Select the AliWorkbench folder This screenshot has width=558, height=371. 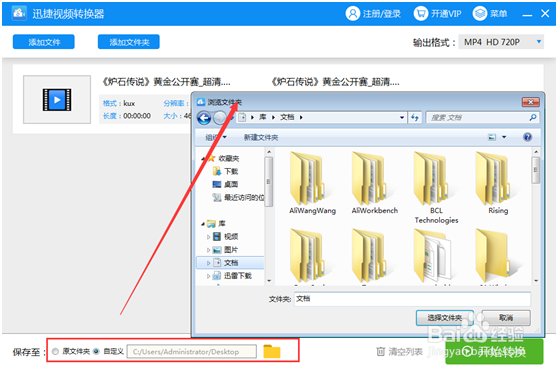click(374, 183)
